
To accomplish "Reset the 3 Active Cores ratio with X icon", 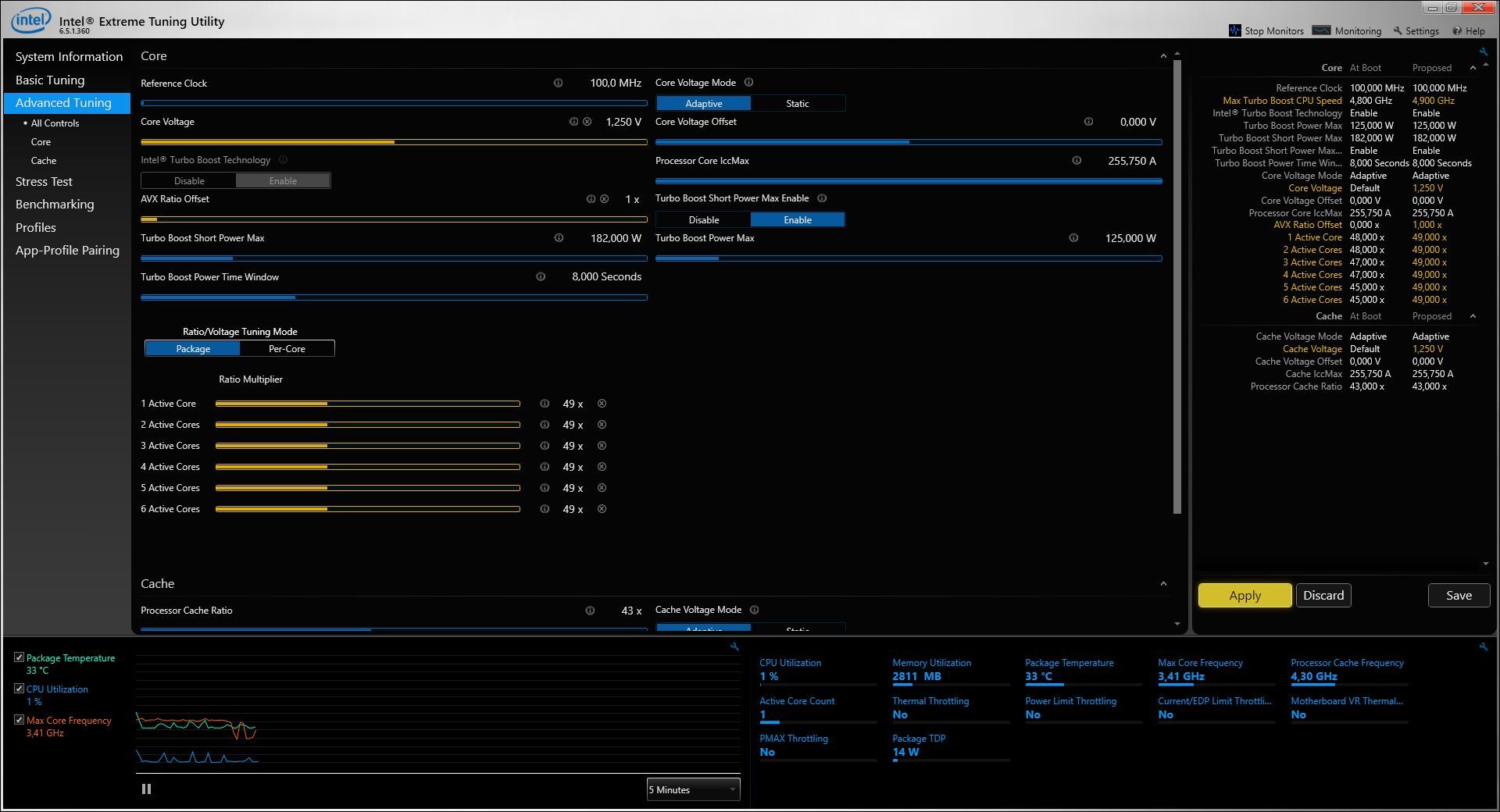I will 602,446.
